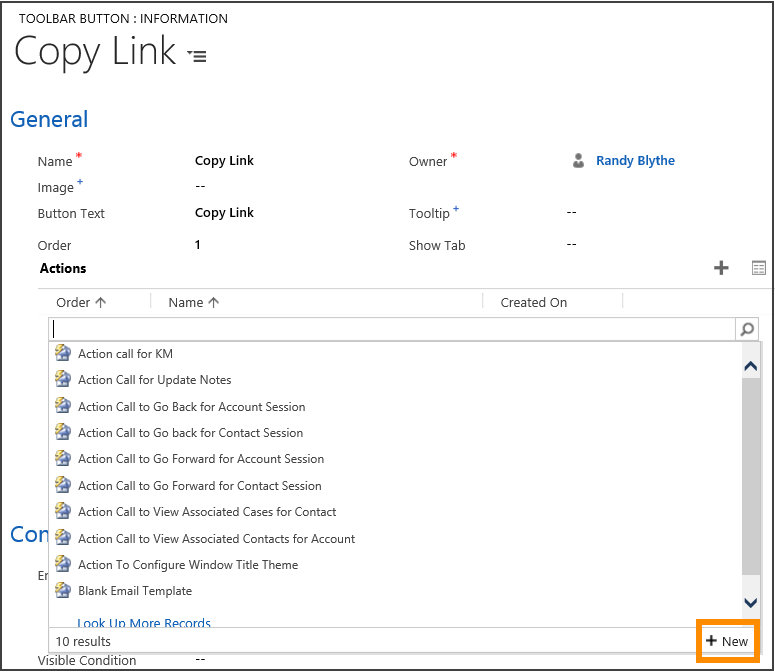Viewport: 775px width, 672px height.
Task: Click icon beside Action call for KM
Action: [63, 353]
